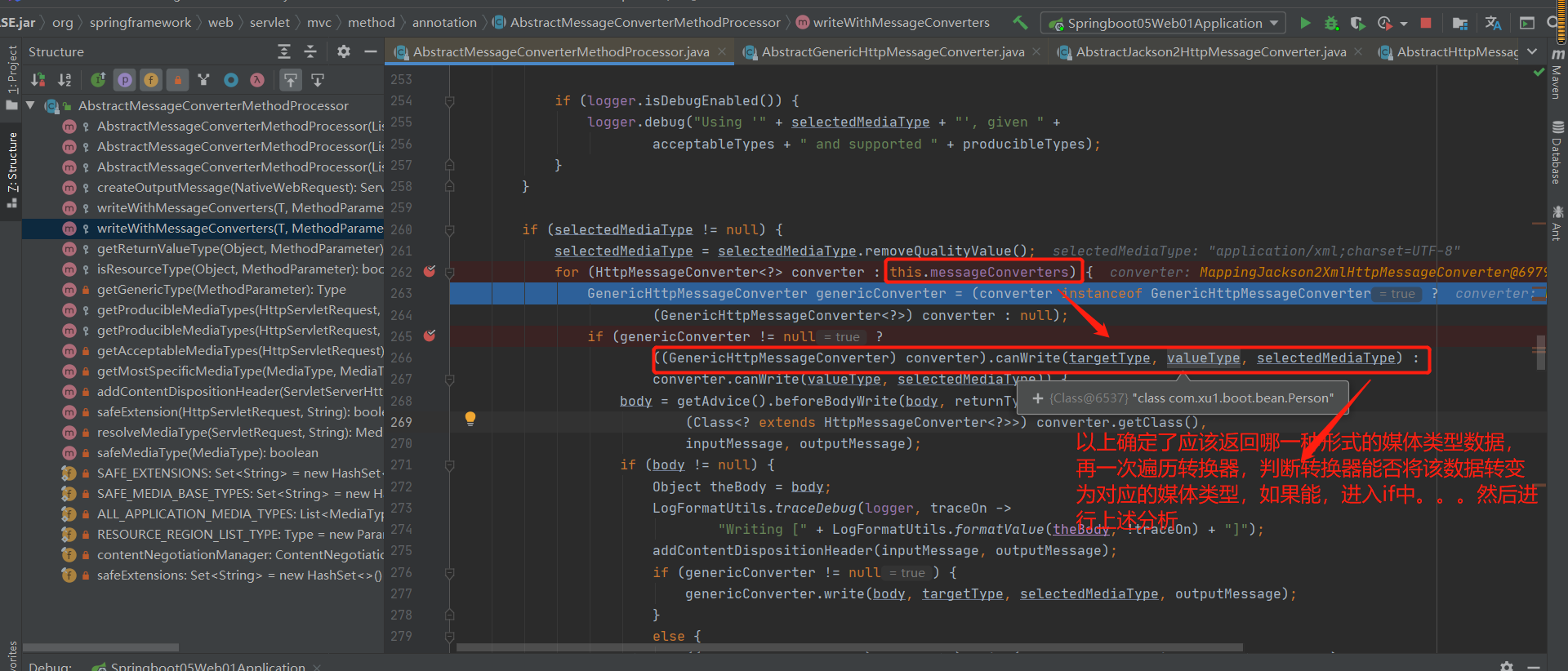Expand all nodes in Structure panel
The width and height of the screenshot is (1568, 671).
coord(284,51)
